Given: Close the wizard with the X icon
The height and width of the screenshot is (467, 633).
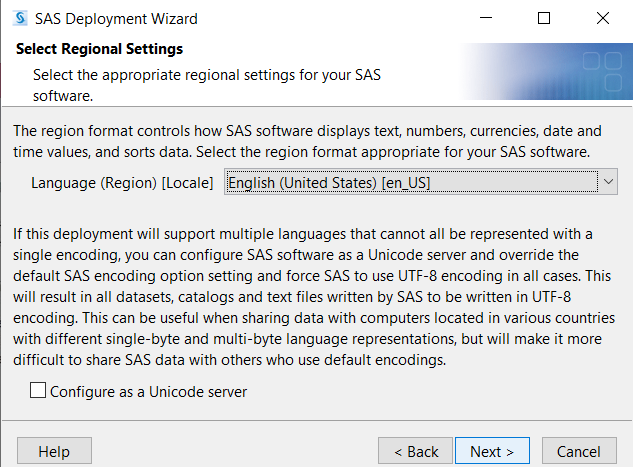Looking at the screenshot, I should [x=603, y=18].
